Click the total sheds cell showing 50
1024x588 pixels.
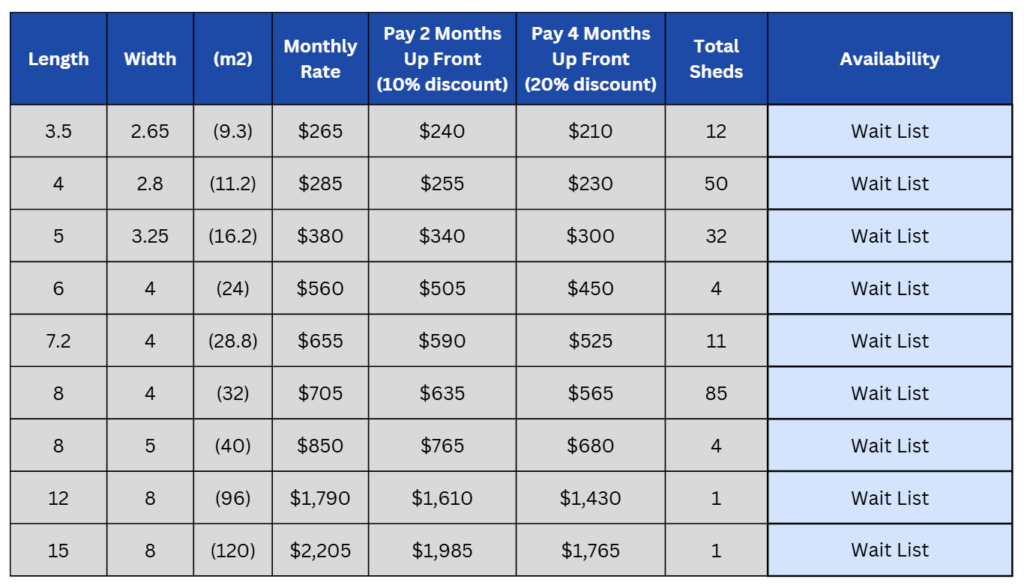coord(716,184)
